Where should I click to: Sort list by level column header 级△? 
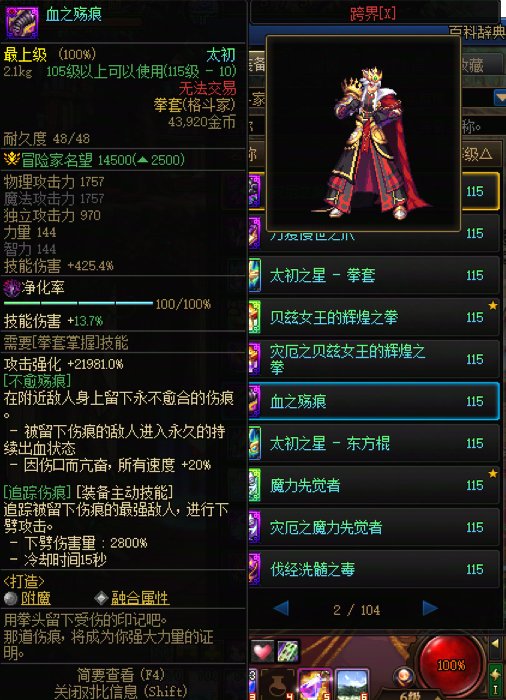[477, 154]
